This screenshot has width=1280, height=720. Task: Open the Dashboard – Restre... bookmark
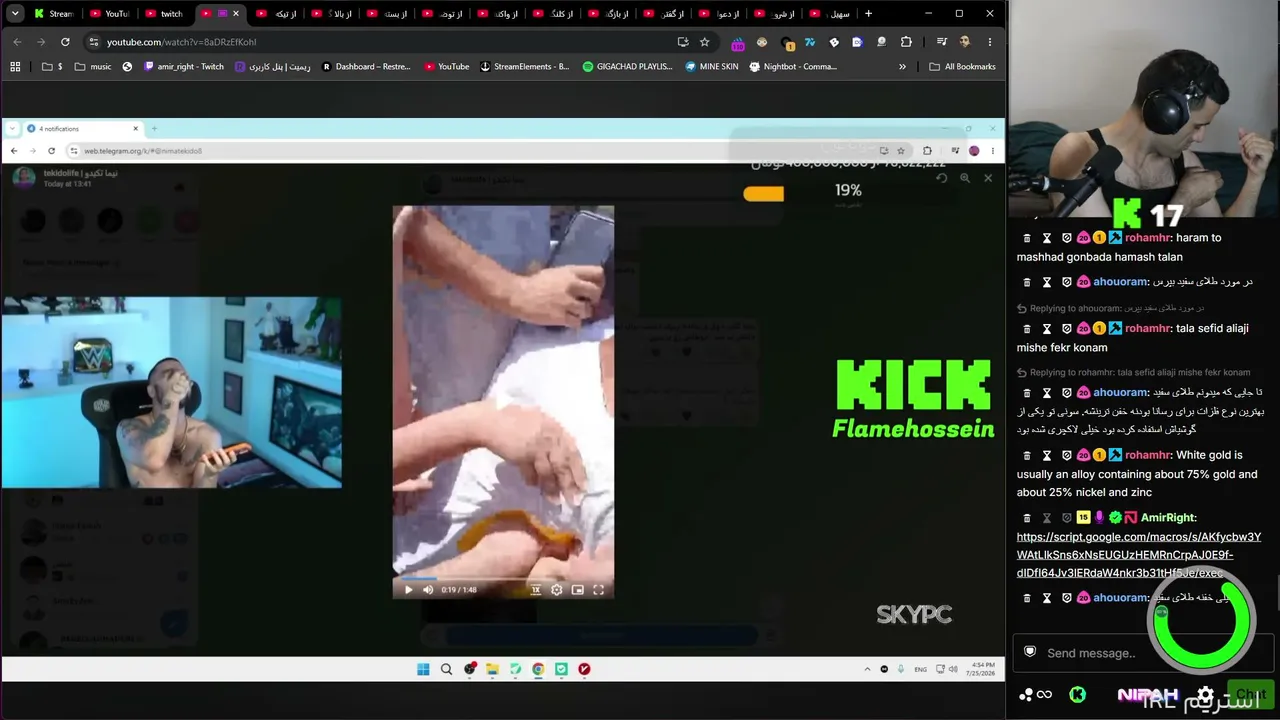click(366, 67)
